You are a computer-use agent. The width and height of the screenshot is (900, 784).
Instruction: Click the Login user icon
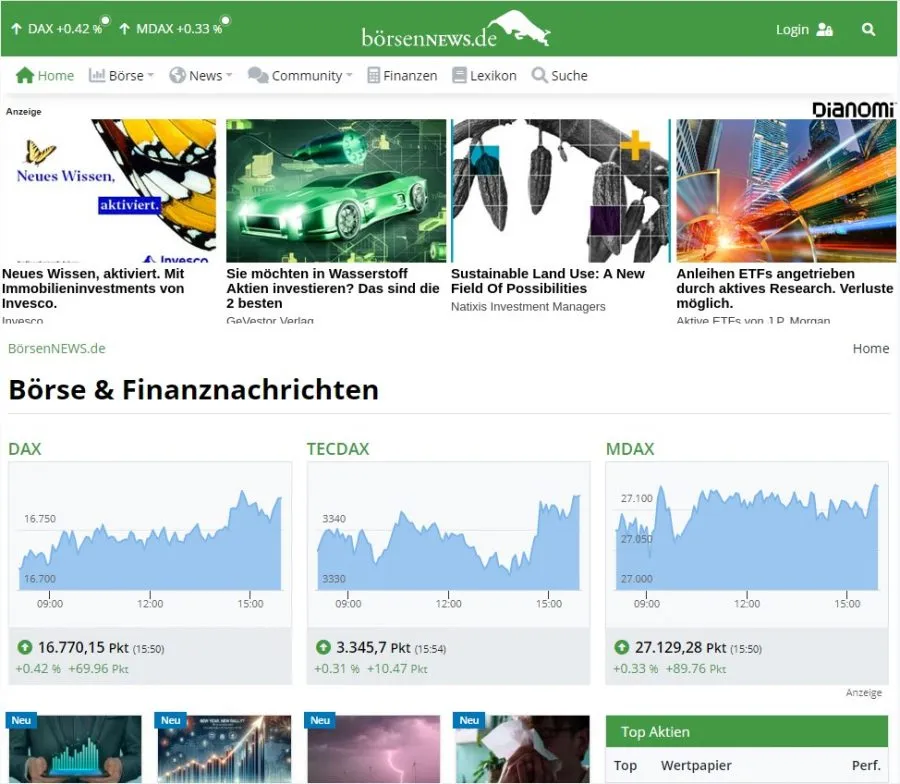(x=824, y=29)
